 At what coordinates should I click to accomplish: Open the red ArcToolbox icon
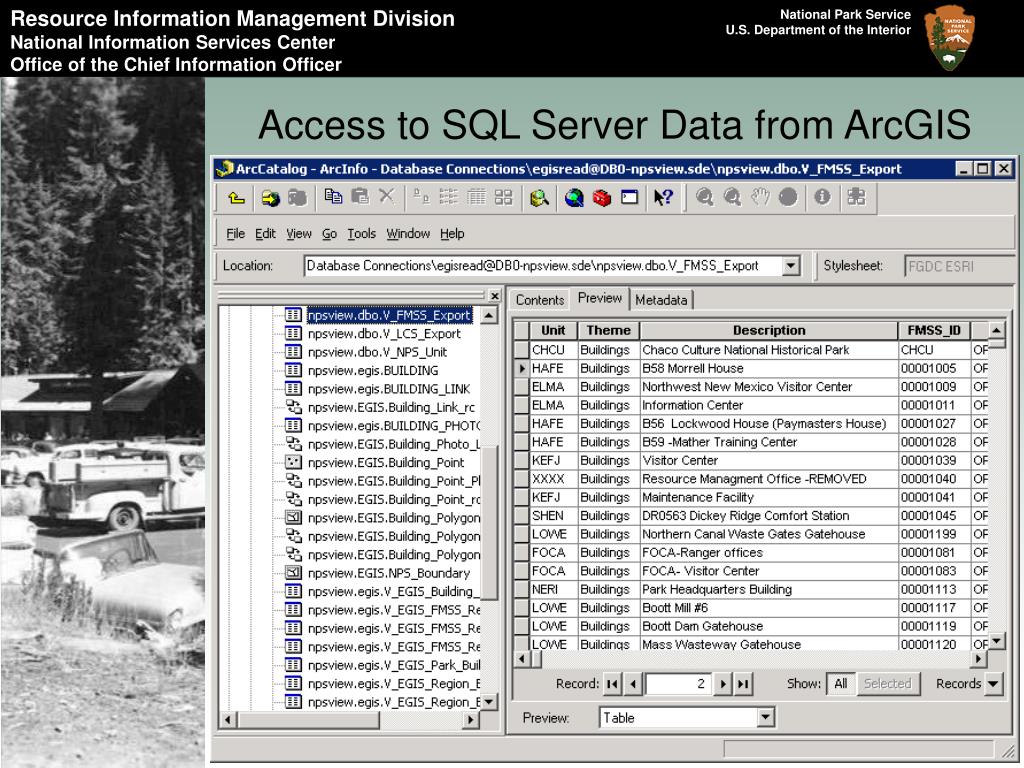[601, 198]
